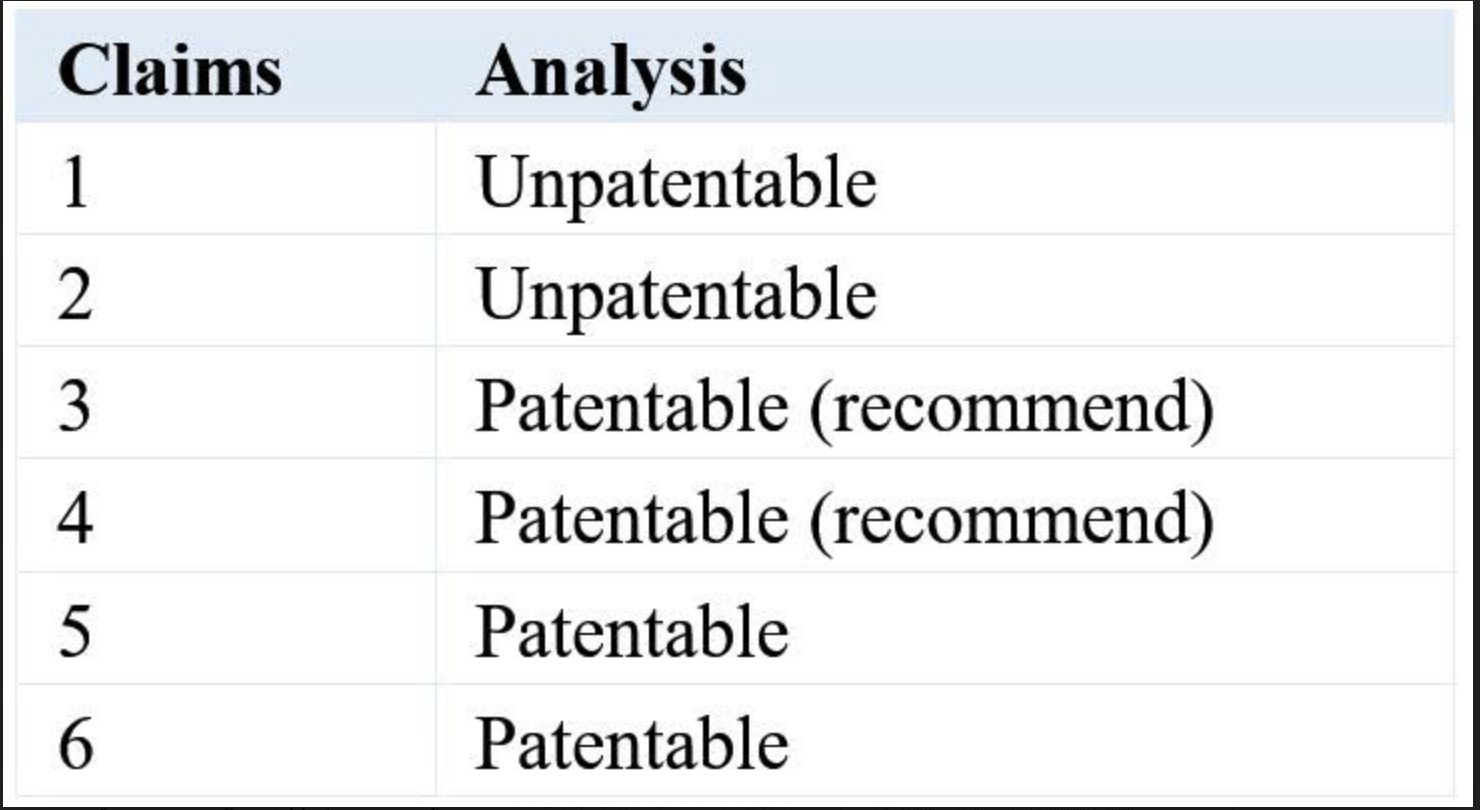Image resolution: width=1480 pixels, height=810 pixels.
Task: Click 'Unpatentable' text for claim 2
Action: (x=676, y=295)
